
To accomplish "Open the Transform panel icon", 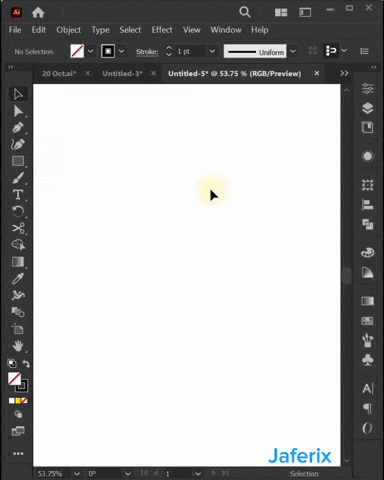I will tap(368, 185).
